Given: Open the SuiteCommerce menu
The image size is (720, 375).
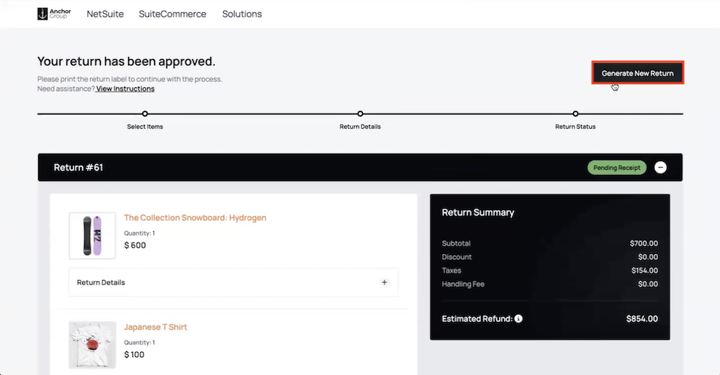Looking at the screenshot, I should pos(172,14).
